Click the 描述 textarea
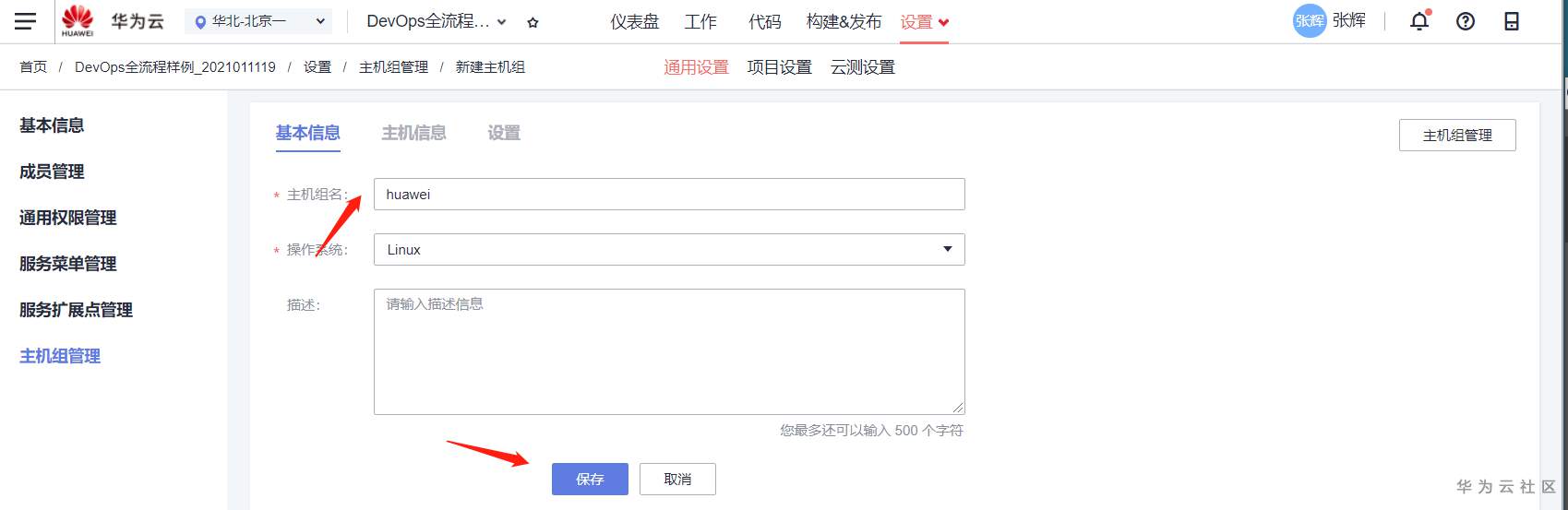1568x510 pixels. (669, 351)
